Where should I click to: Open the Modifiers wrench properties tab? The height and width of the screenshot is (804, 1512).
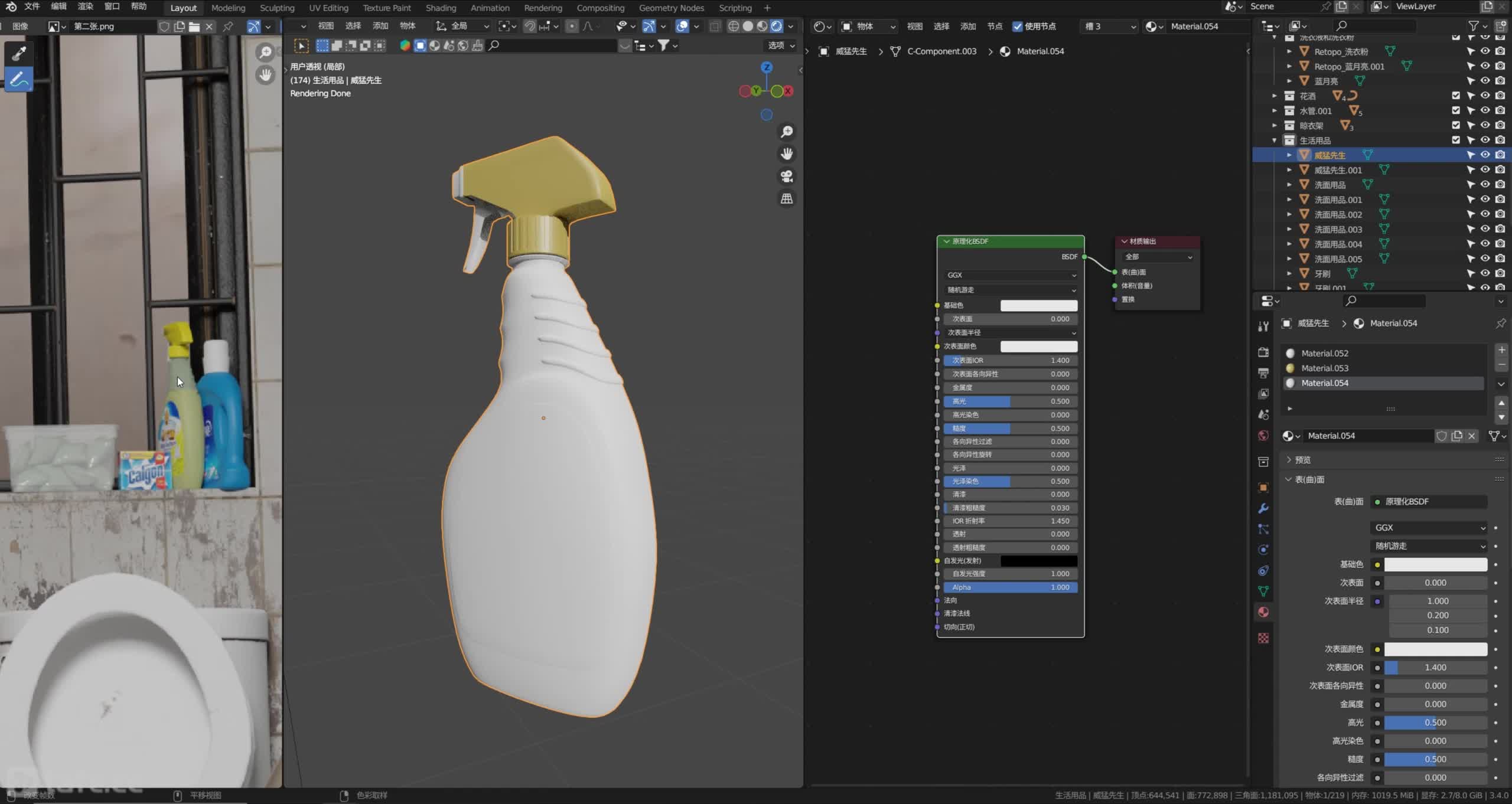point(1263,508)
